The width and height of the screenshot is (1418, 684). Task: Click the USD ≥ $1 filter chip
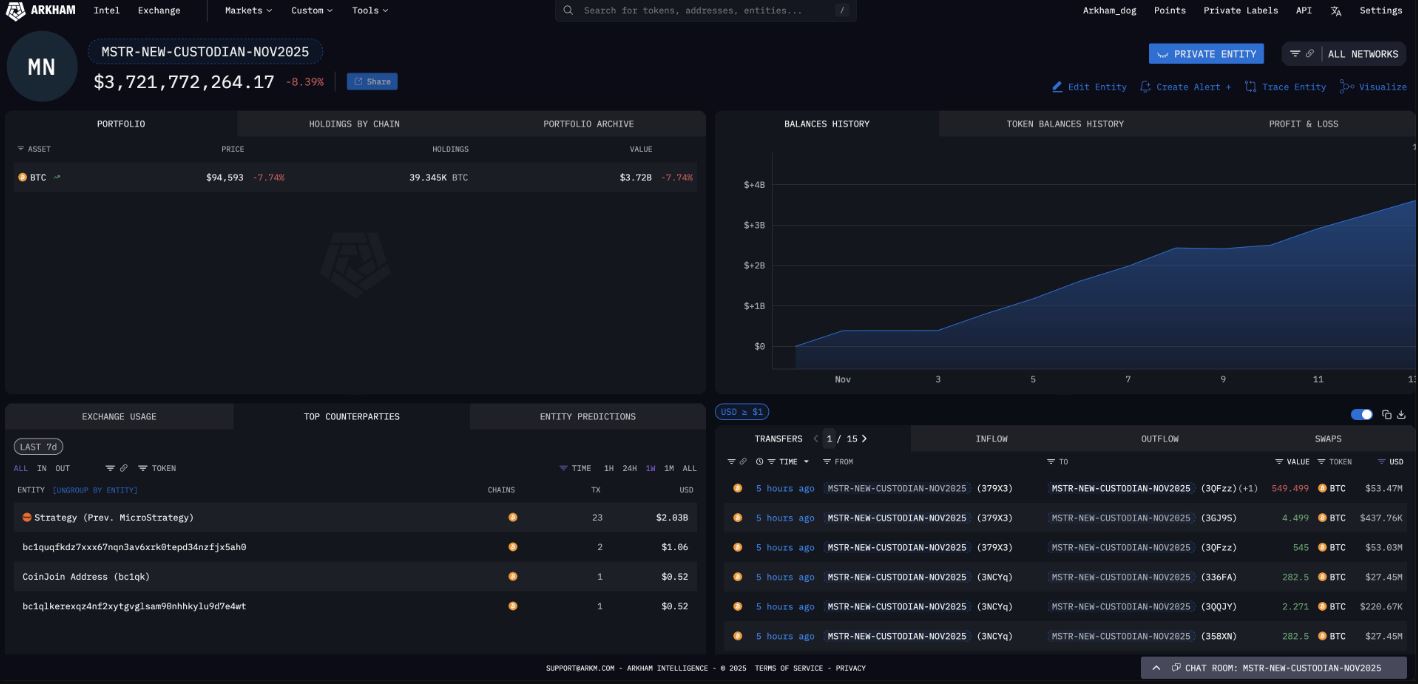(x=741, y=412)
